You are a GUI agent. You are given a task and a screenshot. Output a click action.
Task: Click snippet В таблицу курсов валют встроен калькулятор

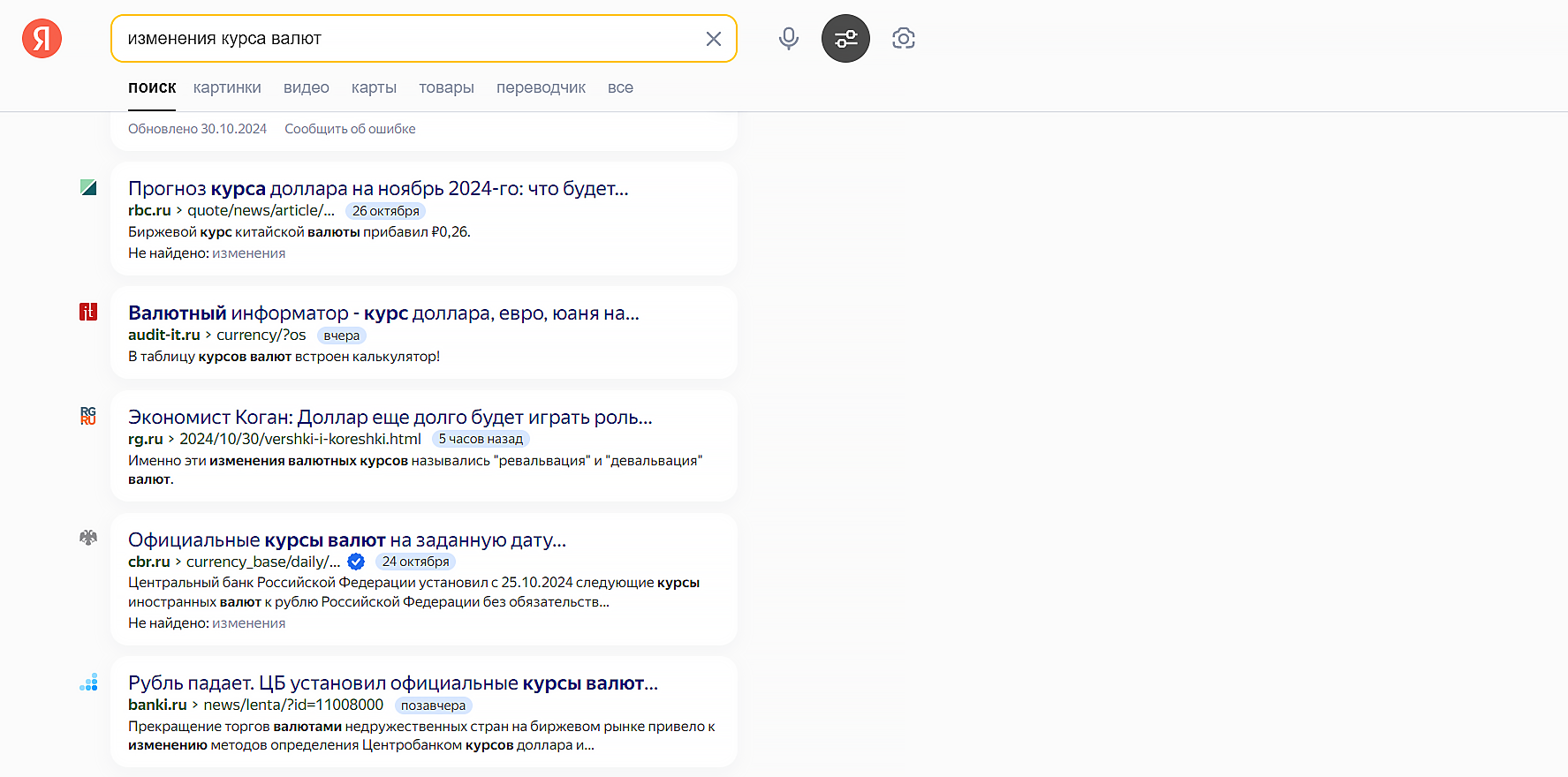tap(284, 357)
